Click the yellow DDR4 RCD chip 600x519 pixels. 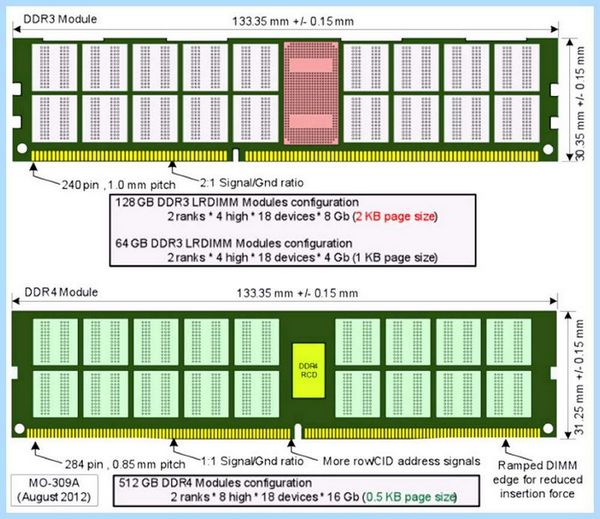click(x=308, y=370)
